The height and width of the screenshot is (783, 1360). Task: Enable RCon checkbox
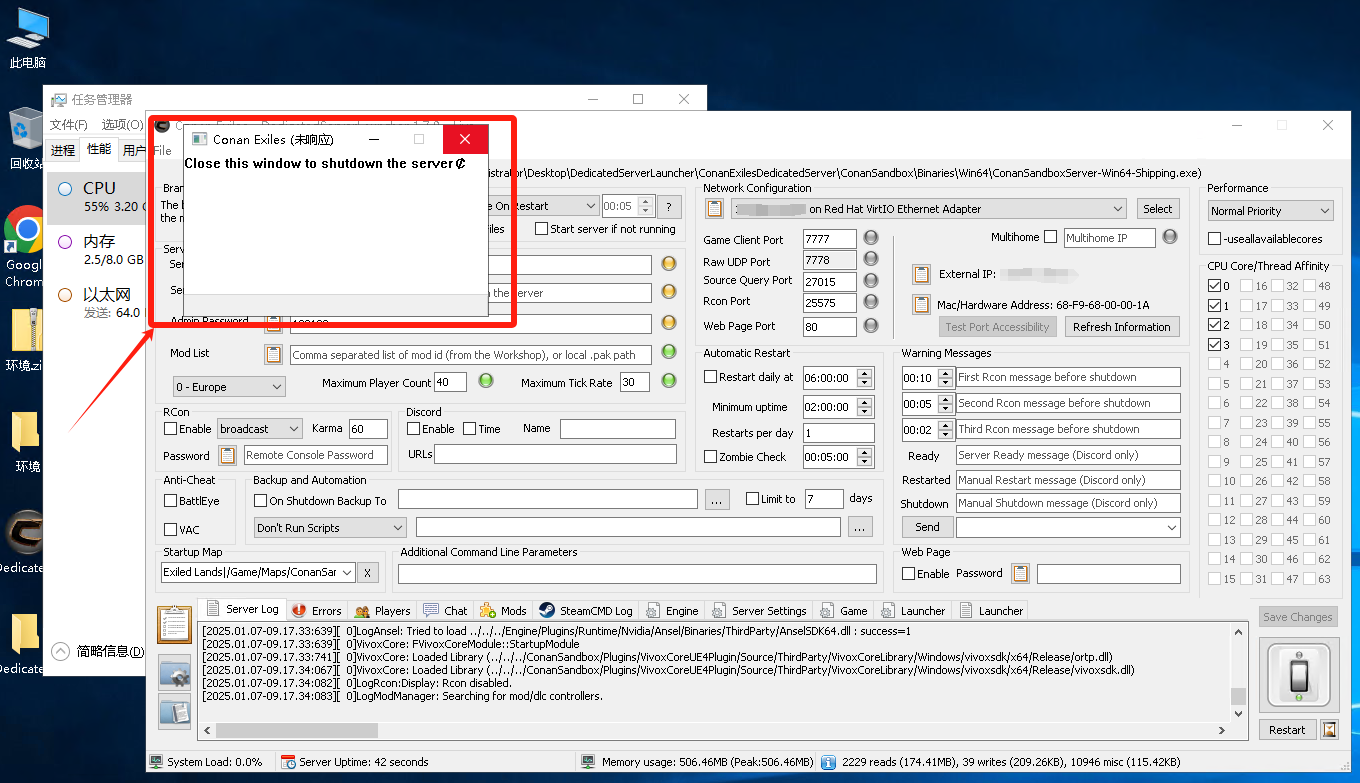pos(170,429)
